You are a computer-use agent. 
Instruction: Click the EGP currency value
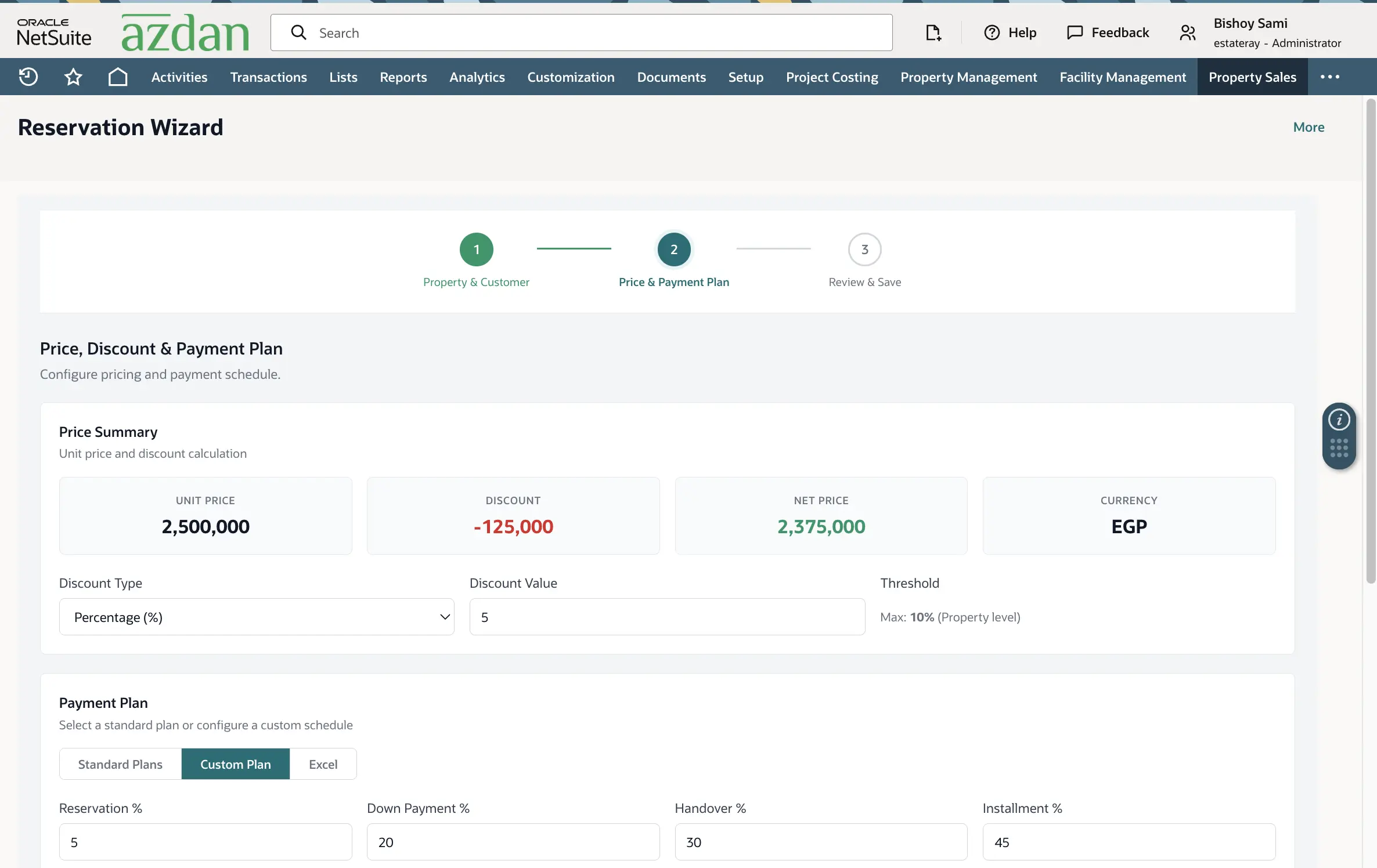point(1129,526)
